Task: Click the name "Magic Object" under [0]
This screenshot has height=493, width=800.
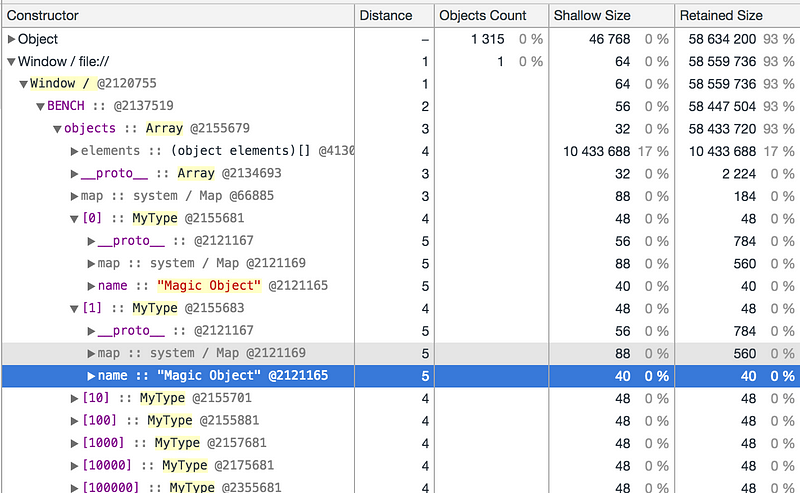Action: [212, 286]
